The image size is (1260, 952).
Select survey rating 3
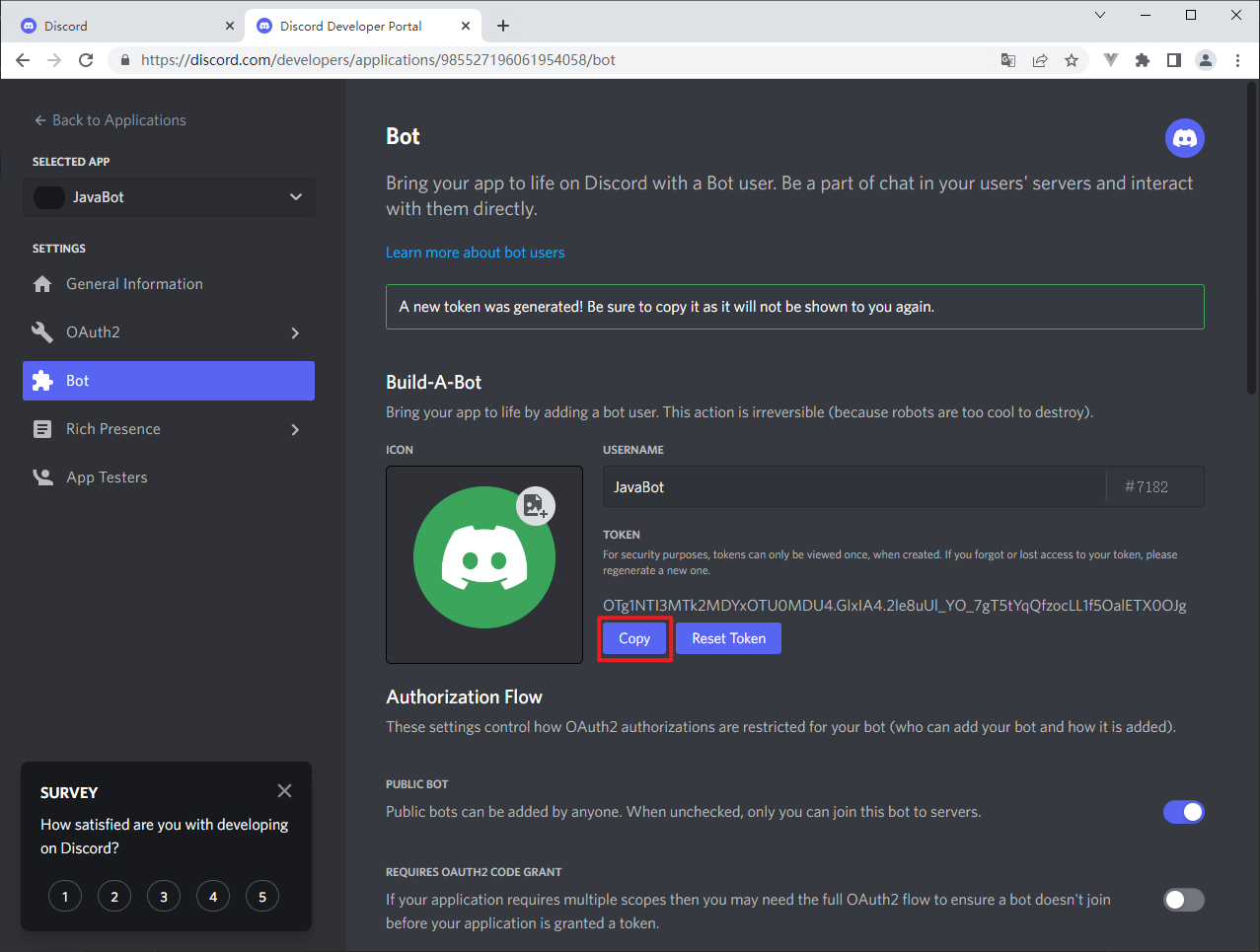point(164,897)
